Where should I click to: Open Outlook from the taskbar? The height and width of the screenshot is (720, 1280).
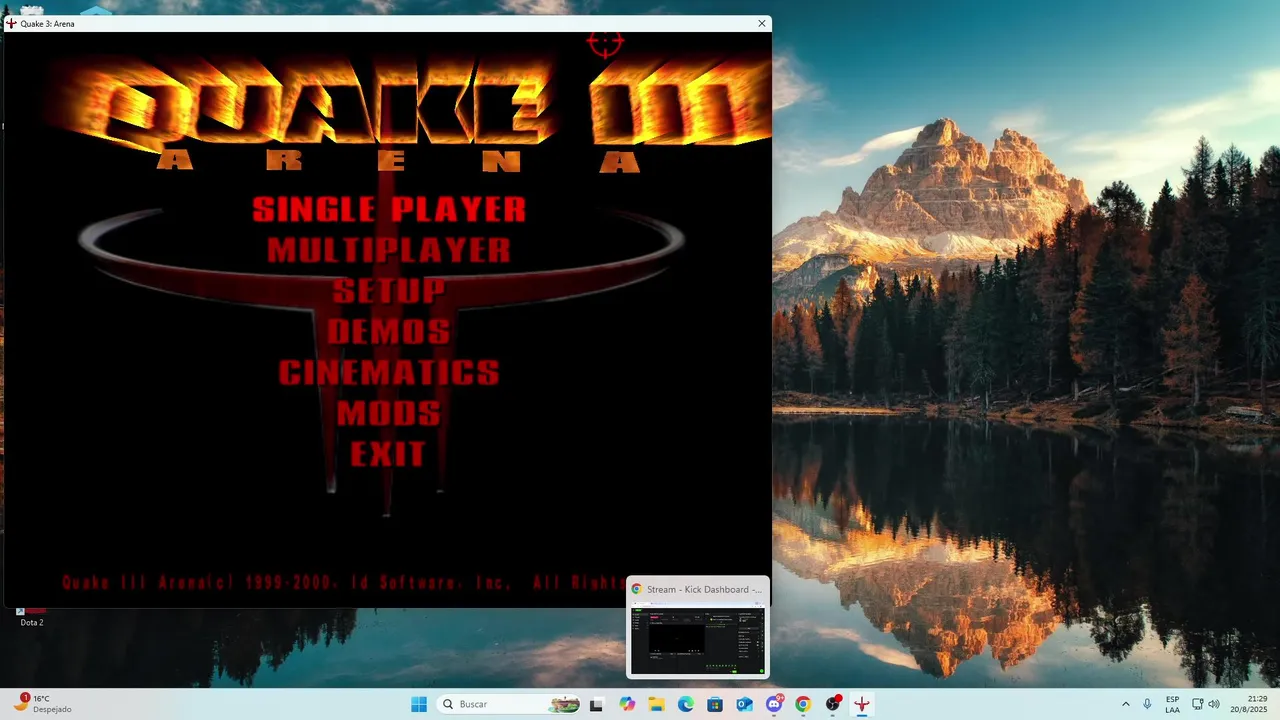click(744, 704)
